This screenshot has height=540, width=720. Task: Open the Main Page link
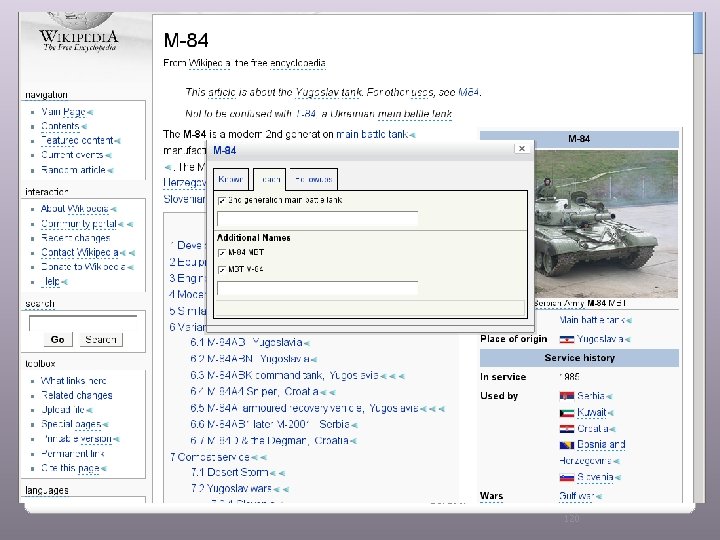[x=63, y=112]
